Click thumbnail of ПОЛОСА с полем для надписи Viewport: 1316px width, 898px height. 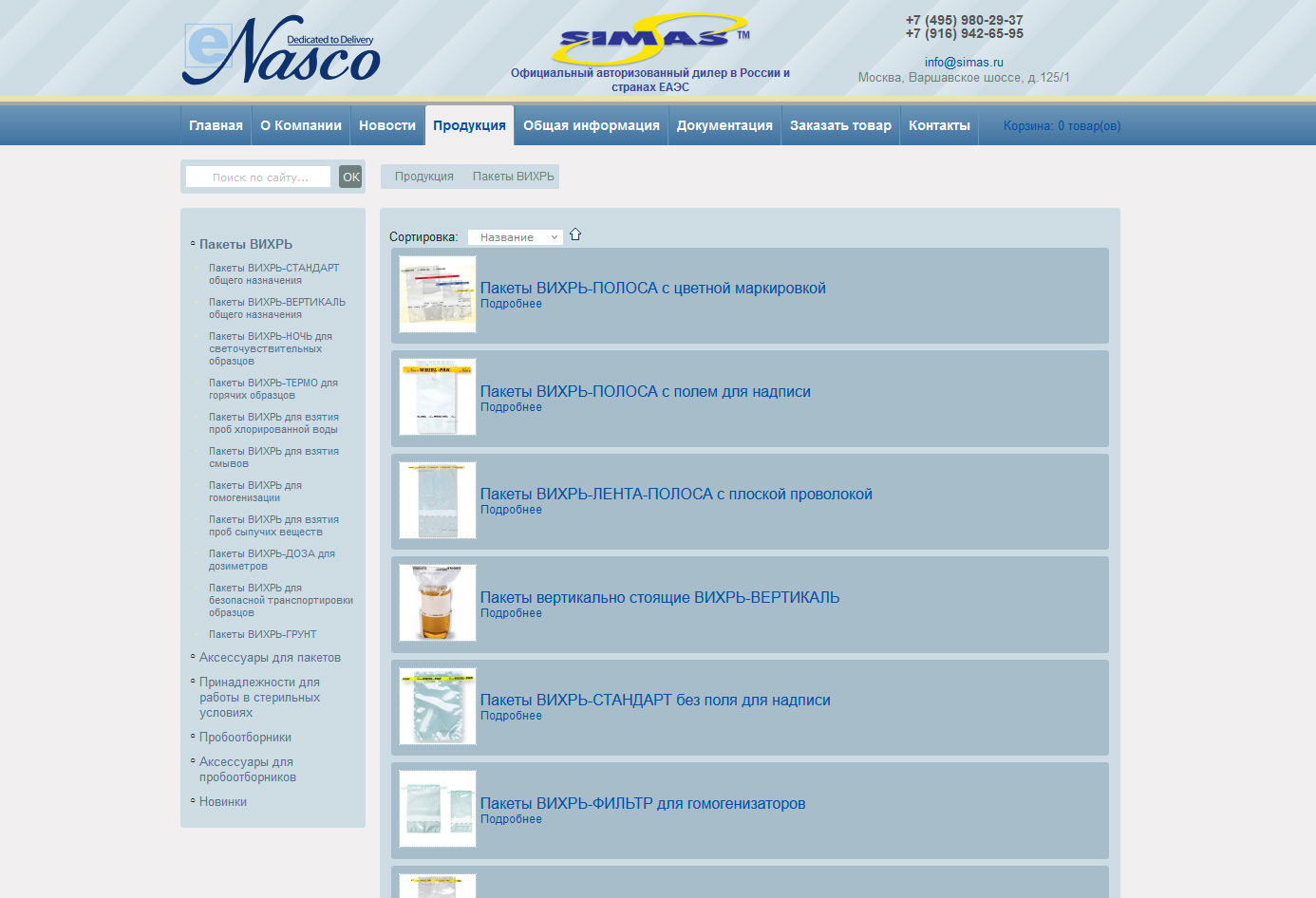coord(438,397)
